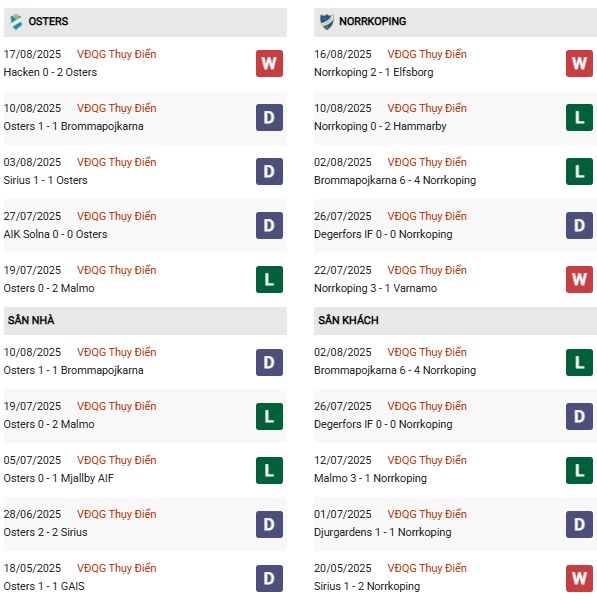This screenshot has width=597, height=602.
Task: Open the VĐQG Thụy Điển link dated 12/07/2025
Action: tap(427, 460)
